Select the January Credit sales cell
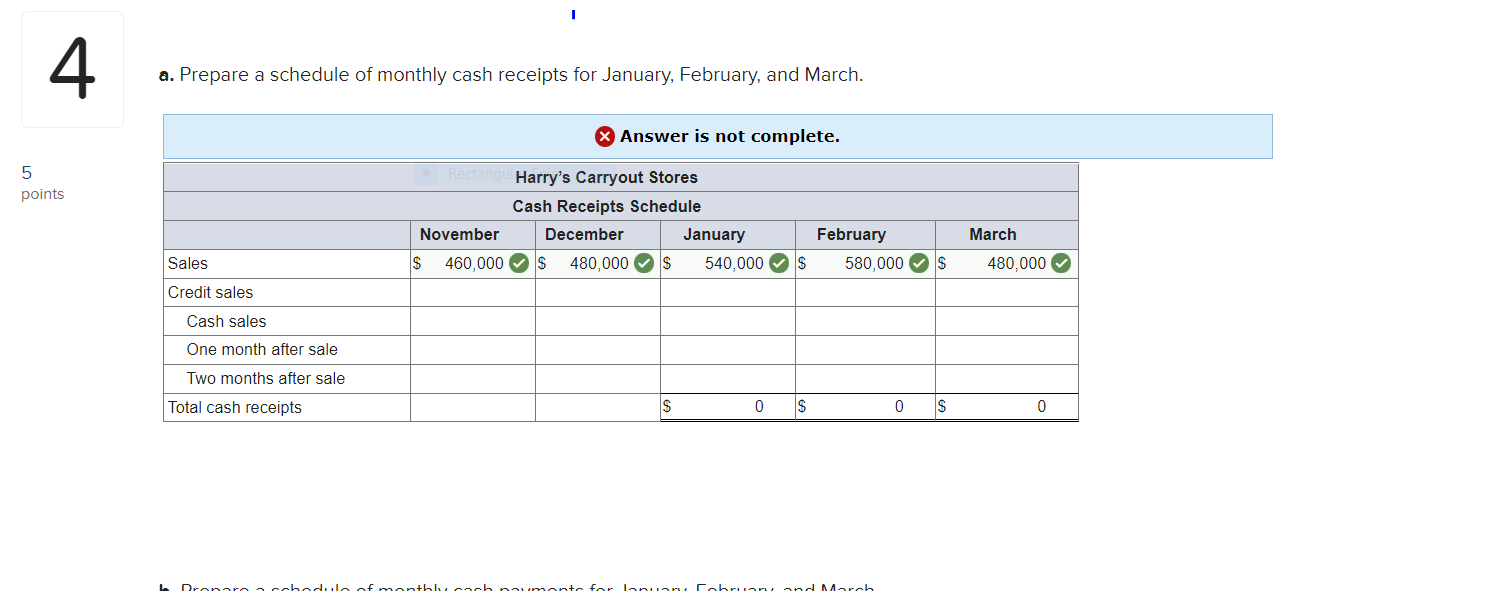This screenshot has width=1494, height=591. point(728,293)
